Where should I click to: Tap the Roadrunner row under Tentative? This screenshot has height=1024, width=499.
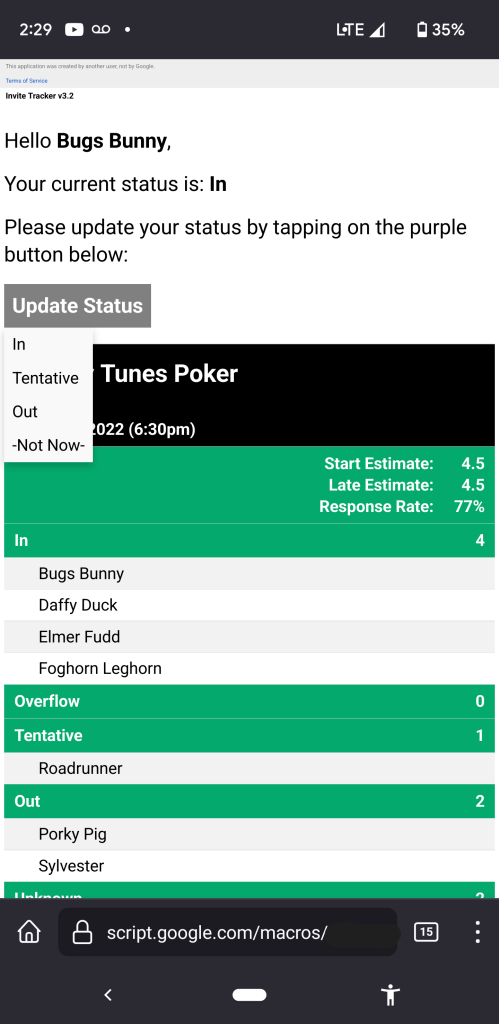tap(250, 768)
